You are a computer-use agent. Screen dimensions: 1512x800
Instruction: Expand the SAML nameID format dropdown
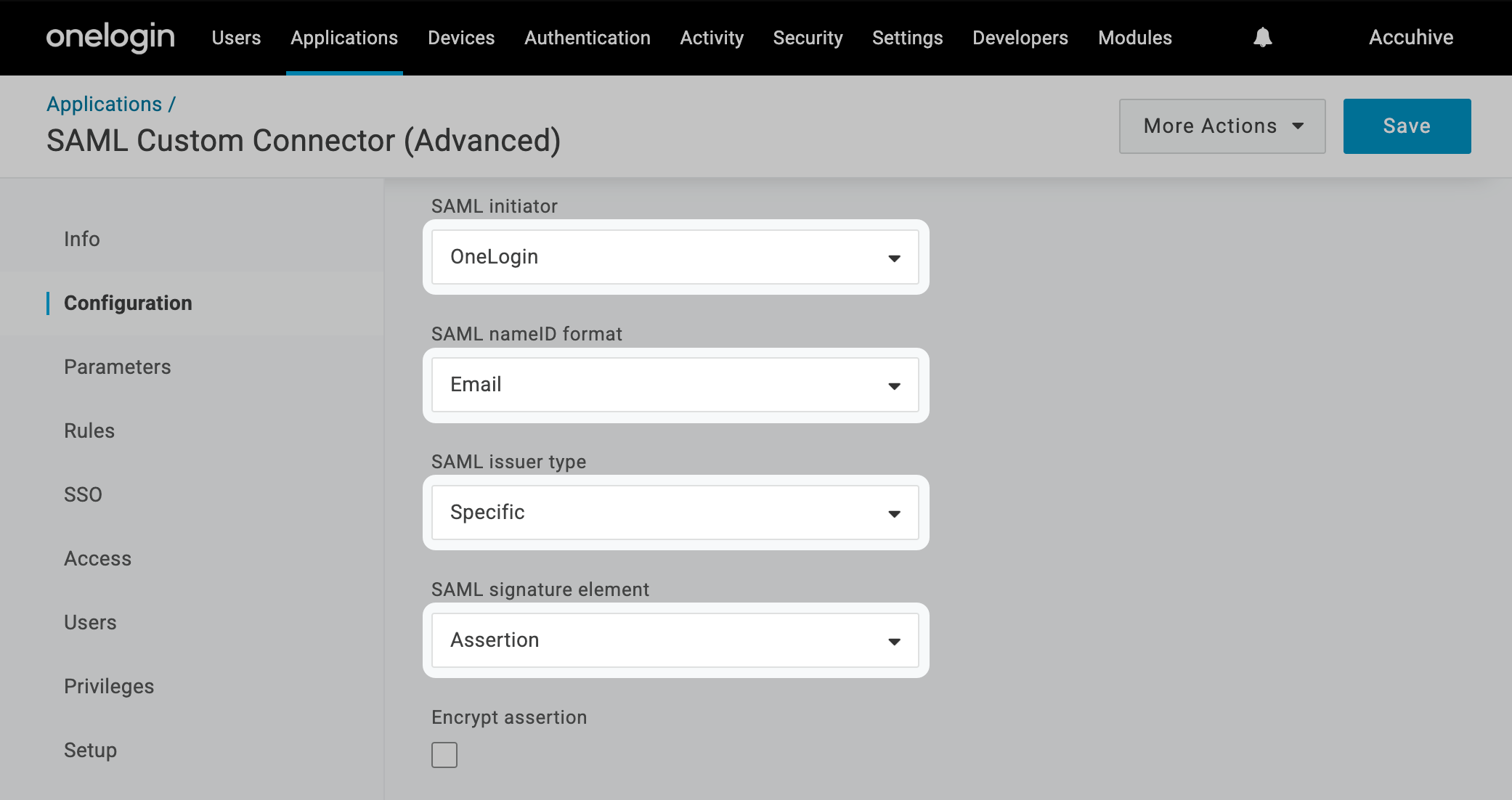(675, 385)
